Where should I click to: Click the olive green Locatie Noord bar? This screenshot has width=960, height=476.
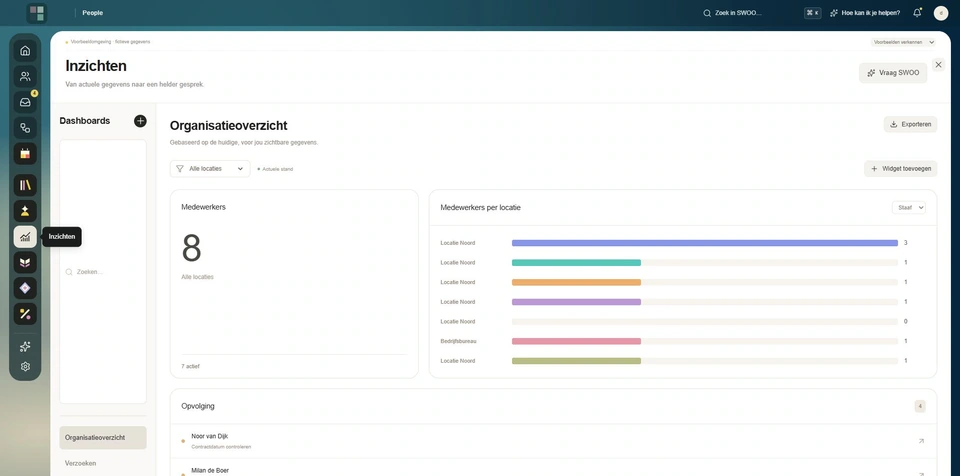(576, 361)
